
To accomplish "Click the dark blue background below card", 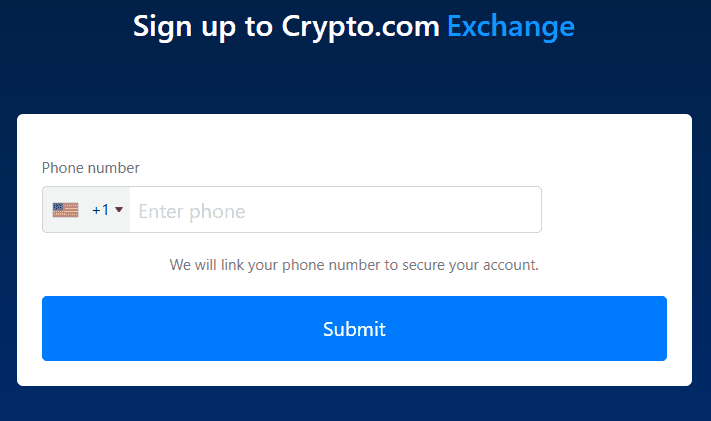I will click(x=356, y=404).
